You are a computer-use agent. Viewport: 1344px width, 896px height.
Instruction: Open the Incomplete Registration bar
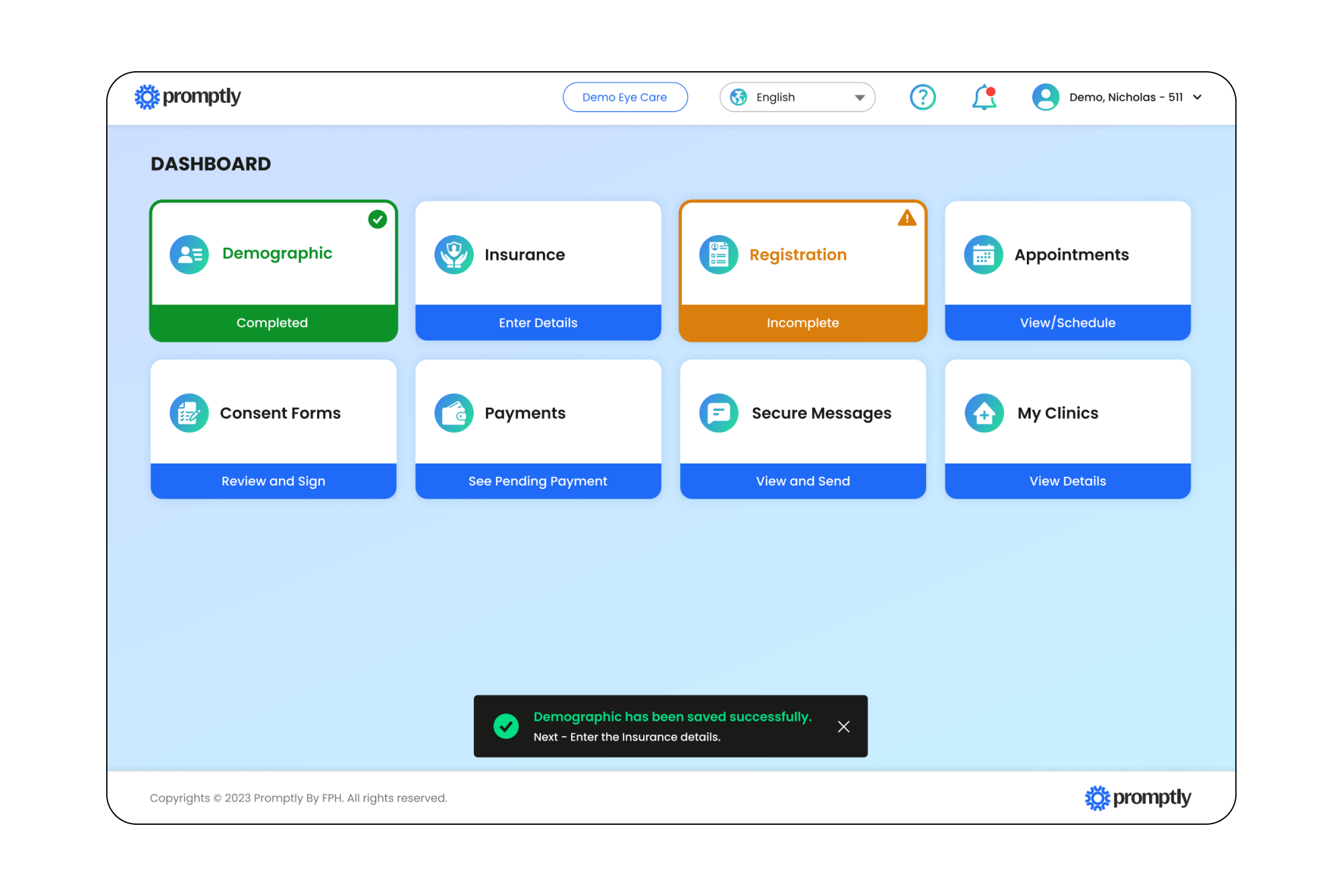tap(802, 322)
